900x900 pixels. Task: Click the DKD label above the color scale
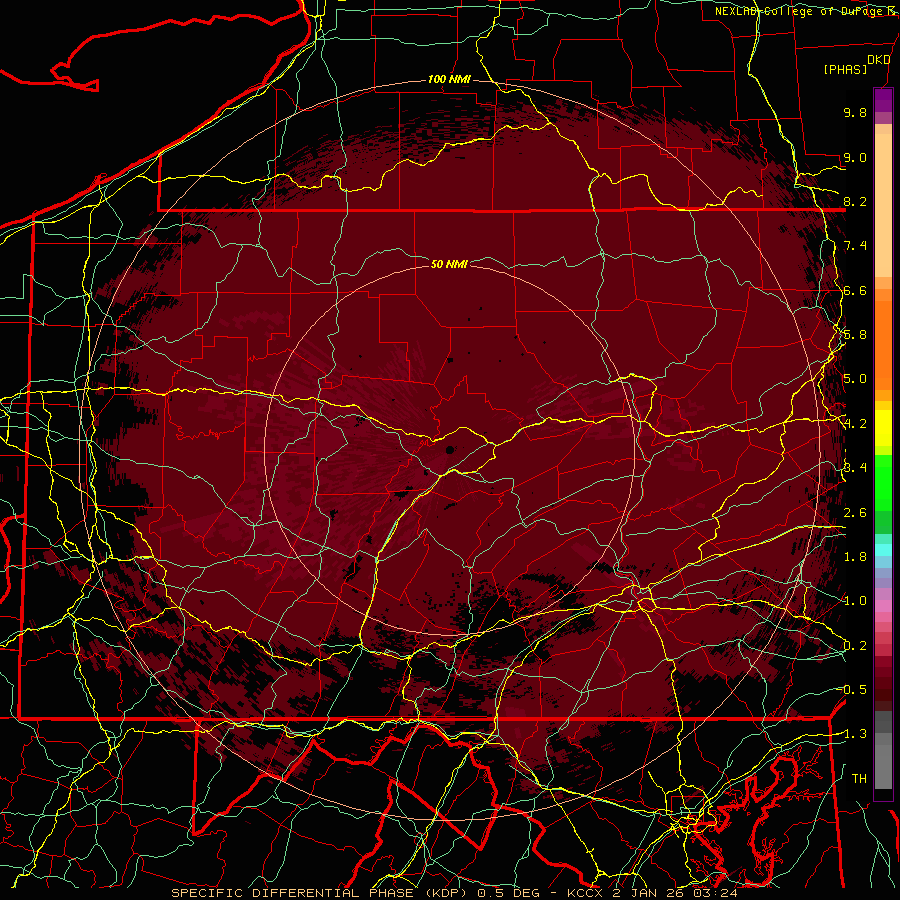878,59
